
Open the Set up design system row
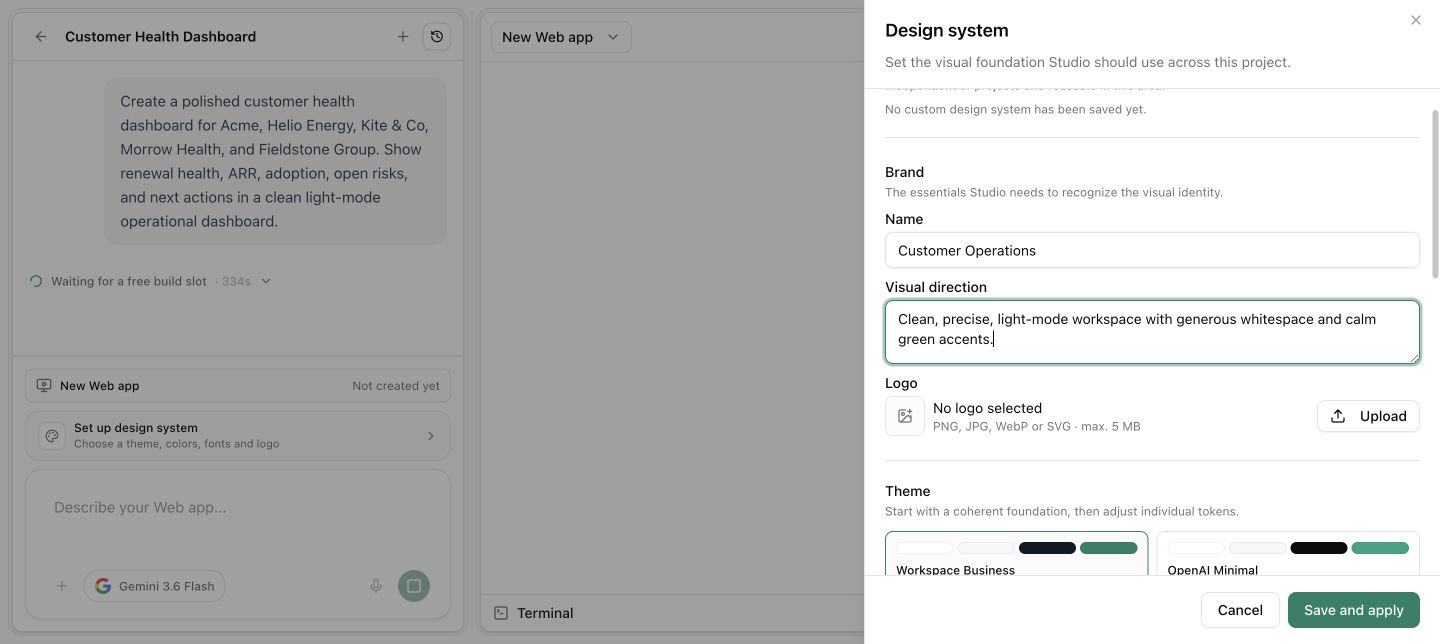point(238,435)
